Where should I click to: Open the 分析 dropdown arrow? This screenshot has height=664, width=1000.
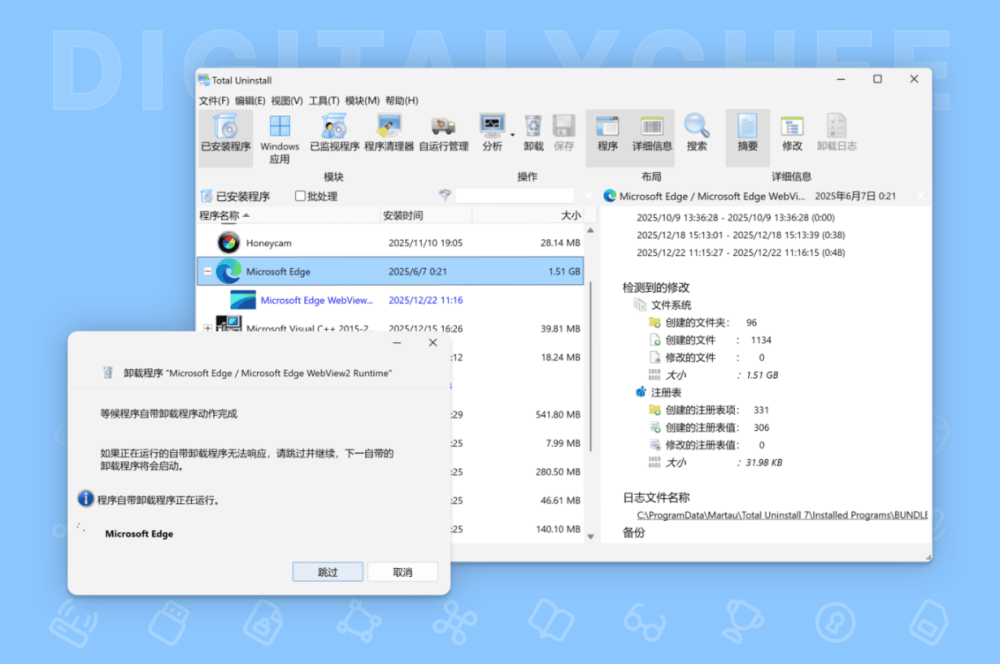[512, 135]
